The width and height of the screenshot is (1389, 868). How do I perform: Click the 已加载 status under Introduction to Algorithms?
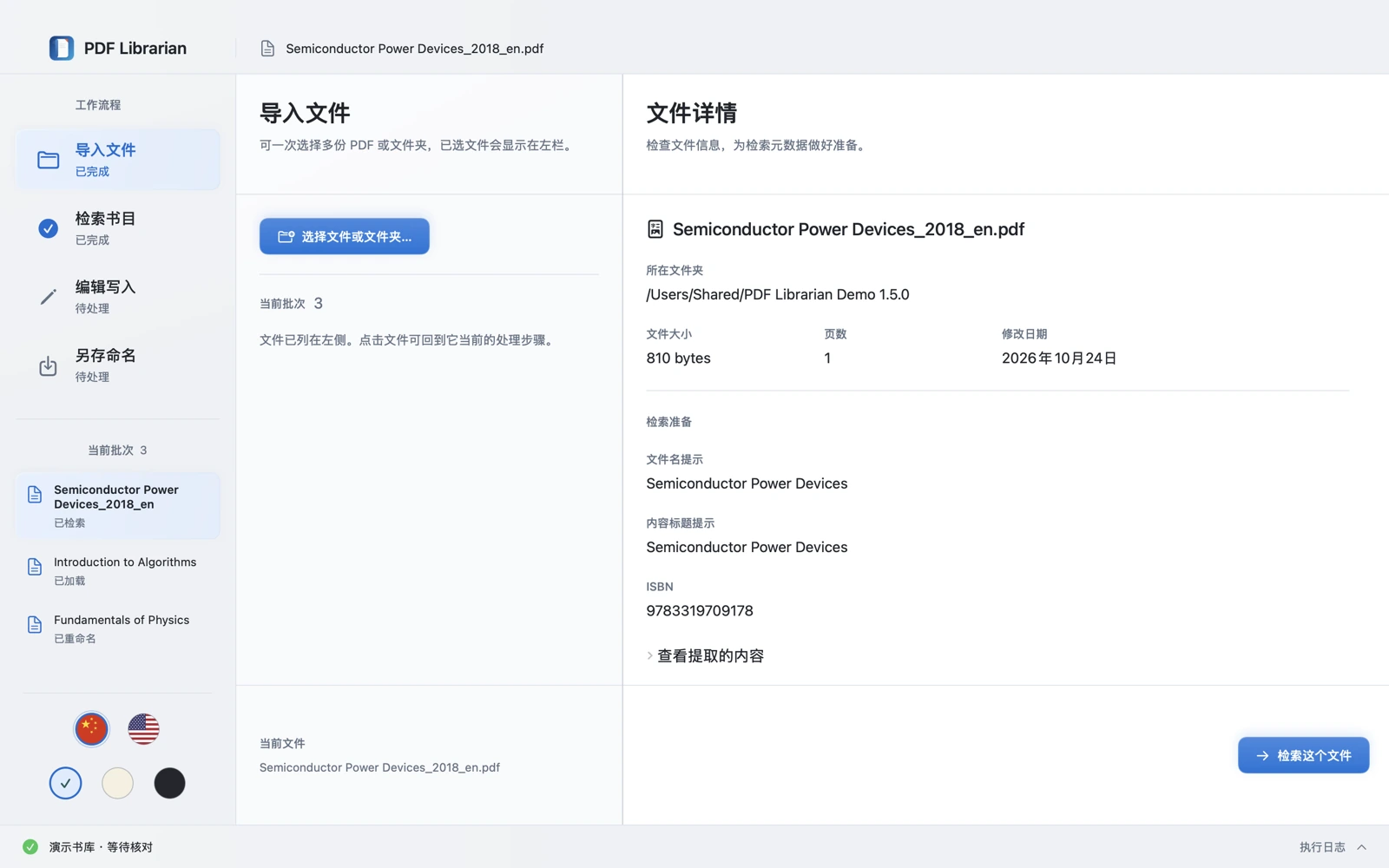69,582
